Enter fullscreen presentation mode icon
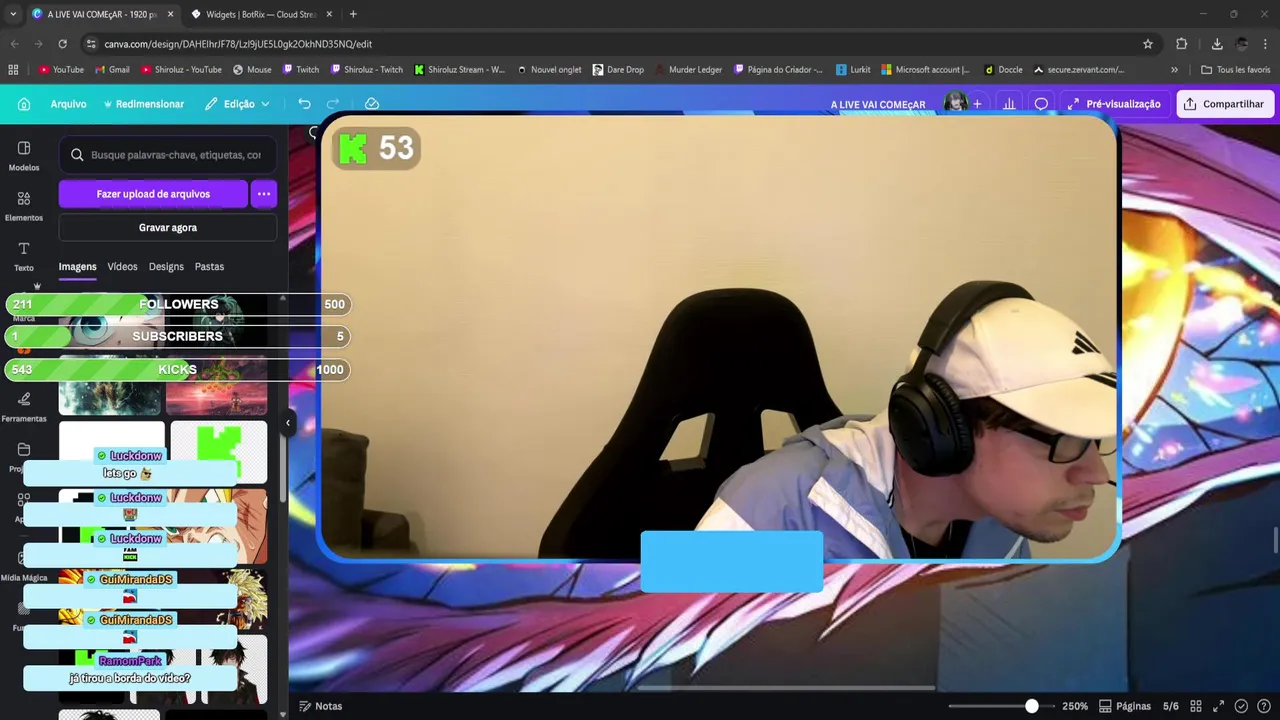The height and width of the screenshot is (720, 1280). (1219, 706)
